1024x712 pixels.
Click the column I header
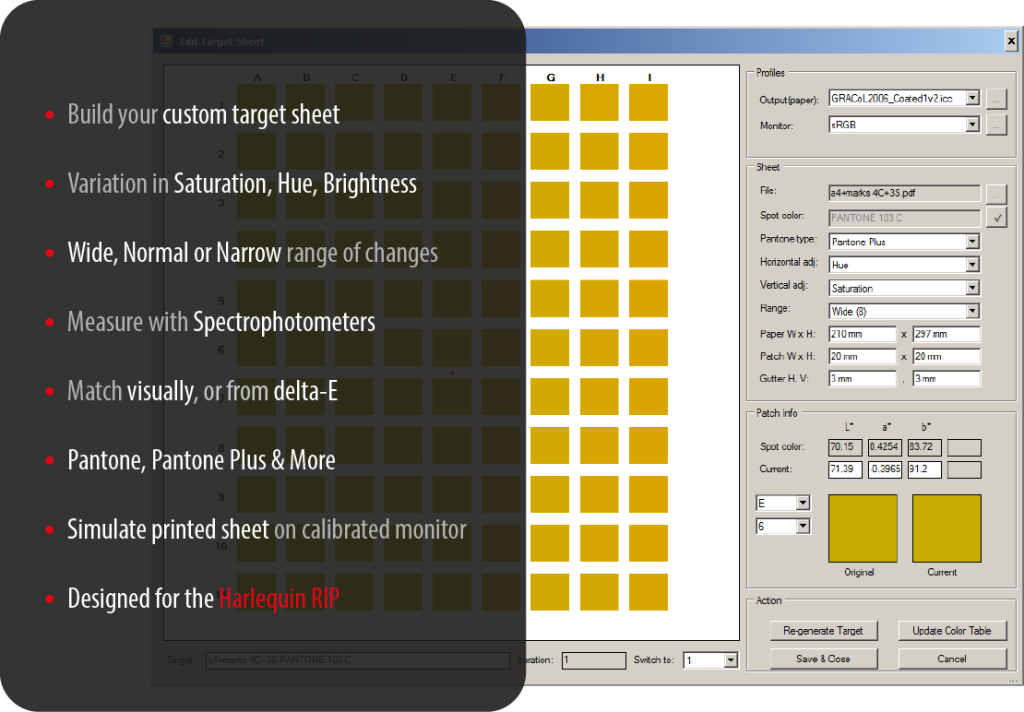(649, 77)
